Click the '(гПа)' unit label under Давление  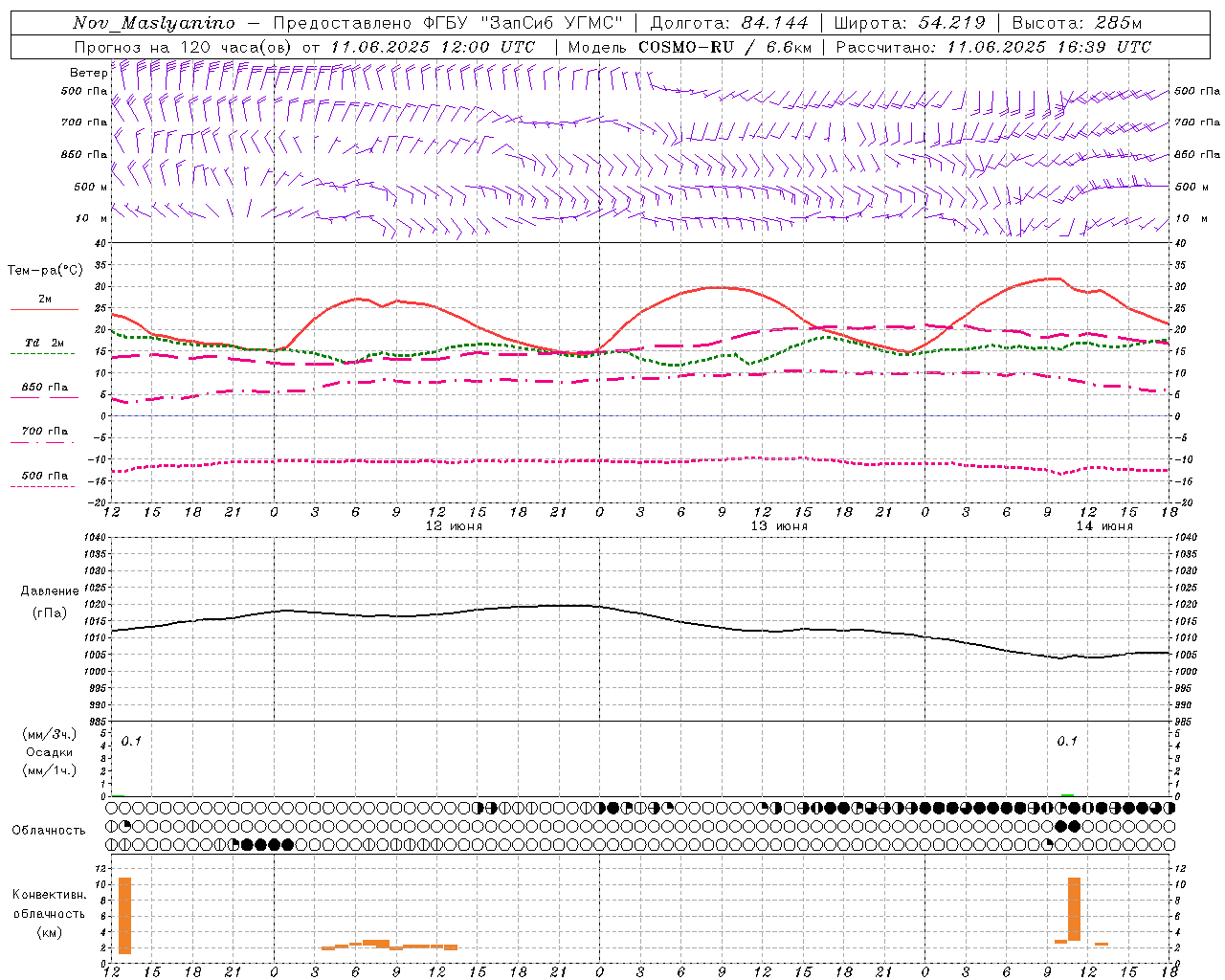tap(50, 613)
